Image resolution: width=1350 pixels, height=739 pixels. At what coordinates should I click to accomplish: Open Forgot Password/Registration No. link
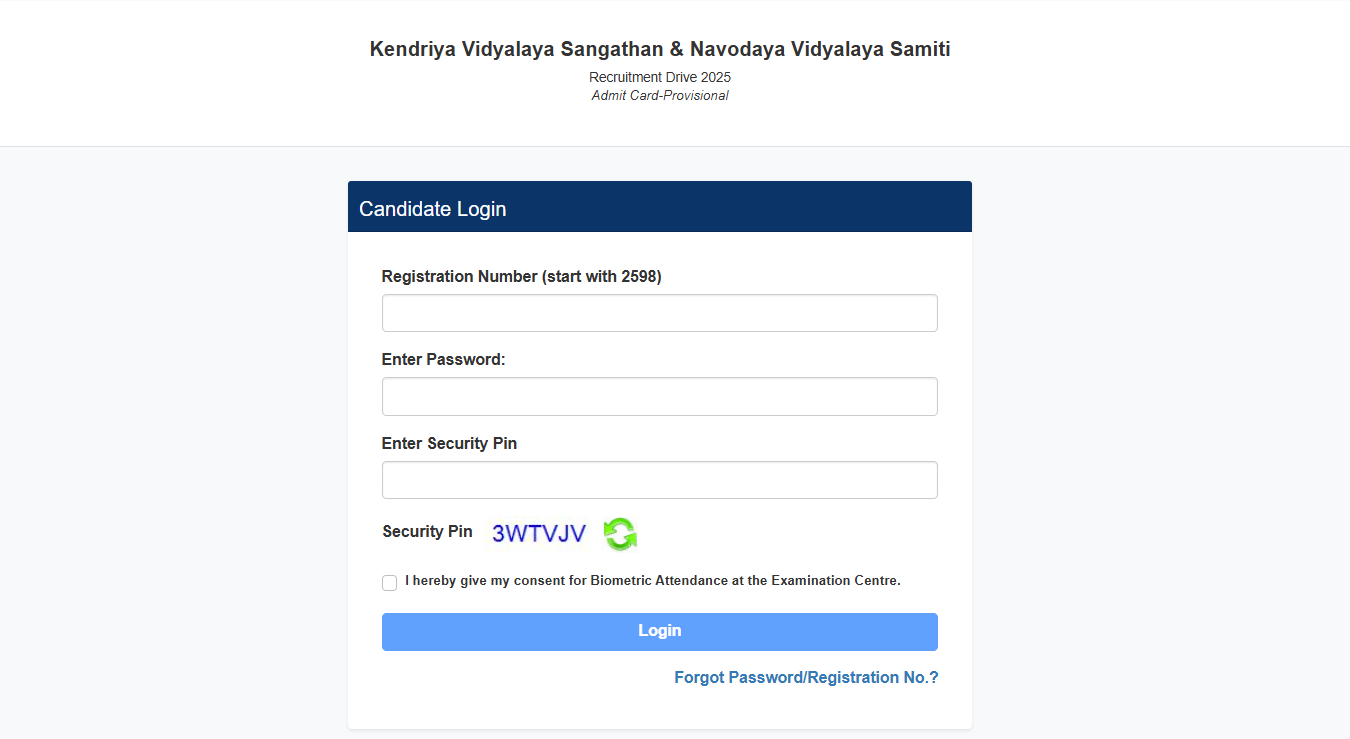[x=805, y=677]
